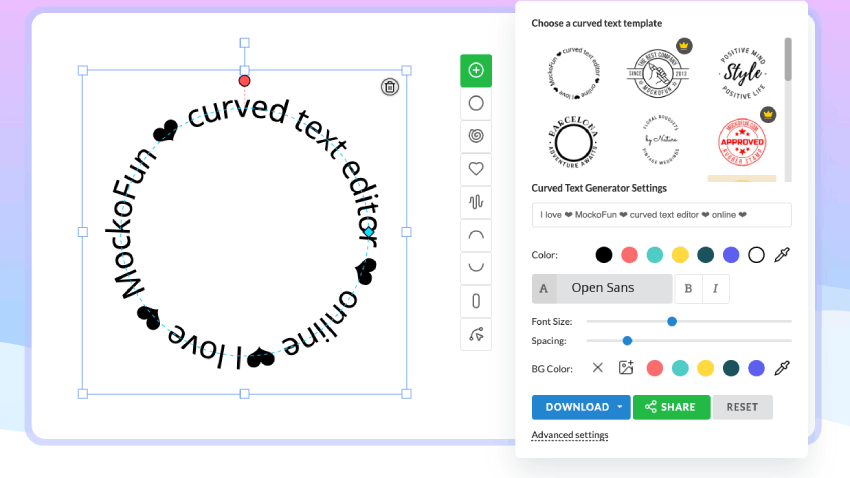Screen dimensions: 850x478
Task: Click the Spacing slider handle
Action: 627,341
